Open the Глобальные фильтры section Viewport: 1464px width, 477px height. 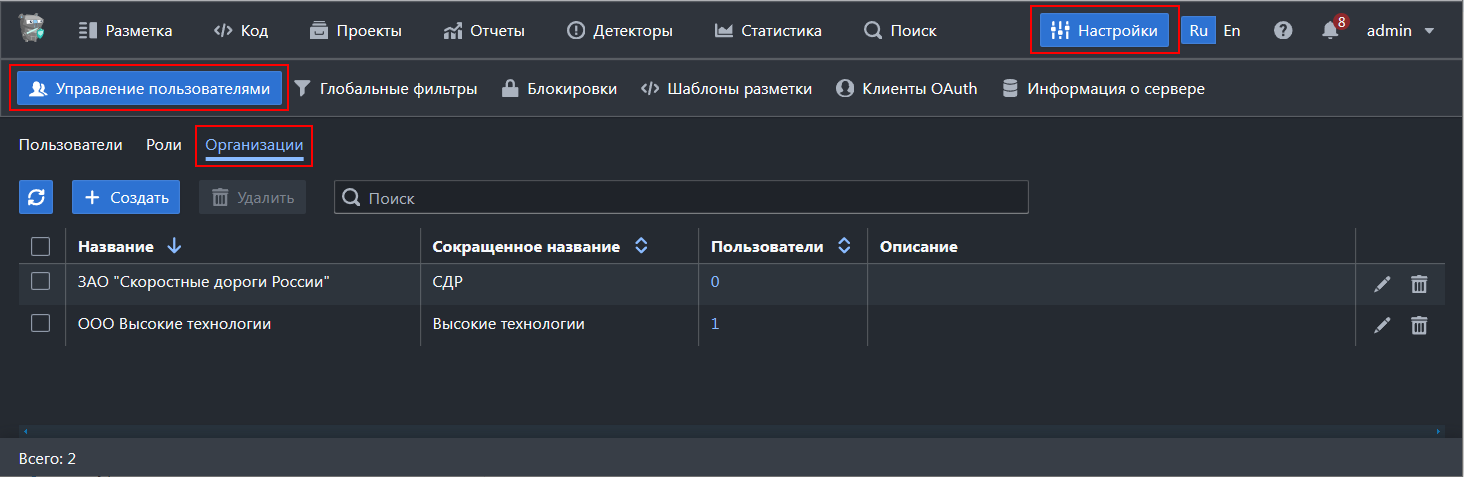tap(385, 89)
